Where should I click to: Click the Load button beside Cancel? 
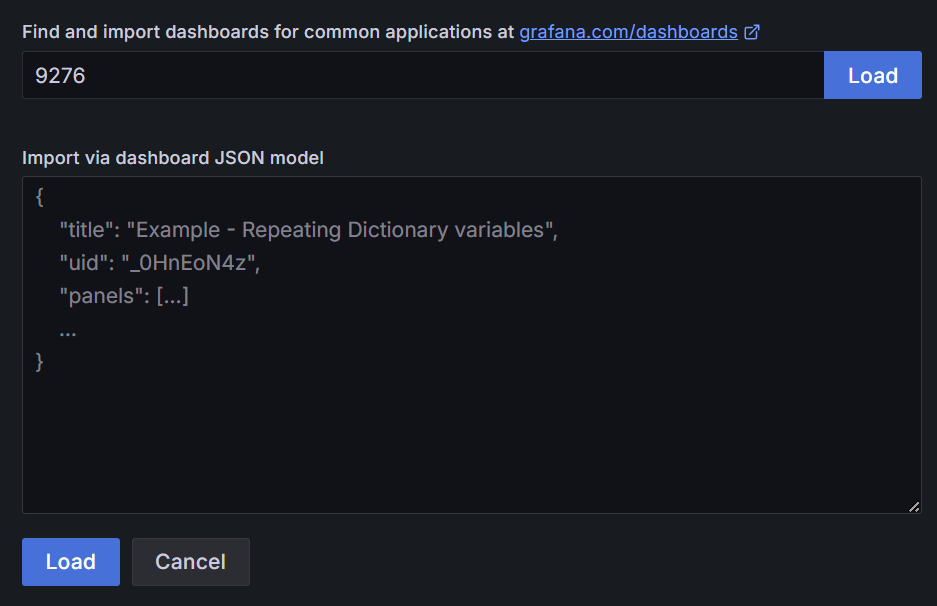[71, 562]
